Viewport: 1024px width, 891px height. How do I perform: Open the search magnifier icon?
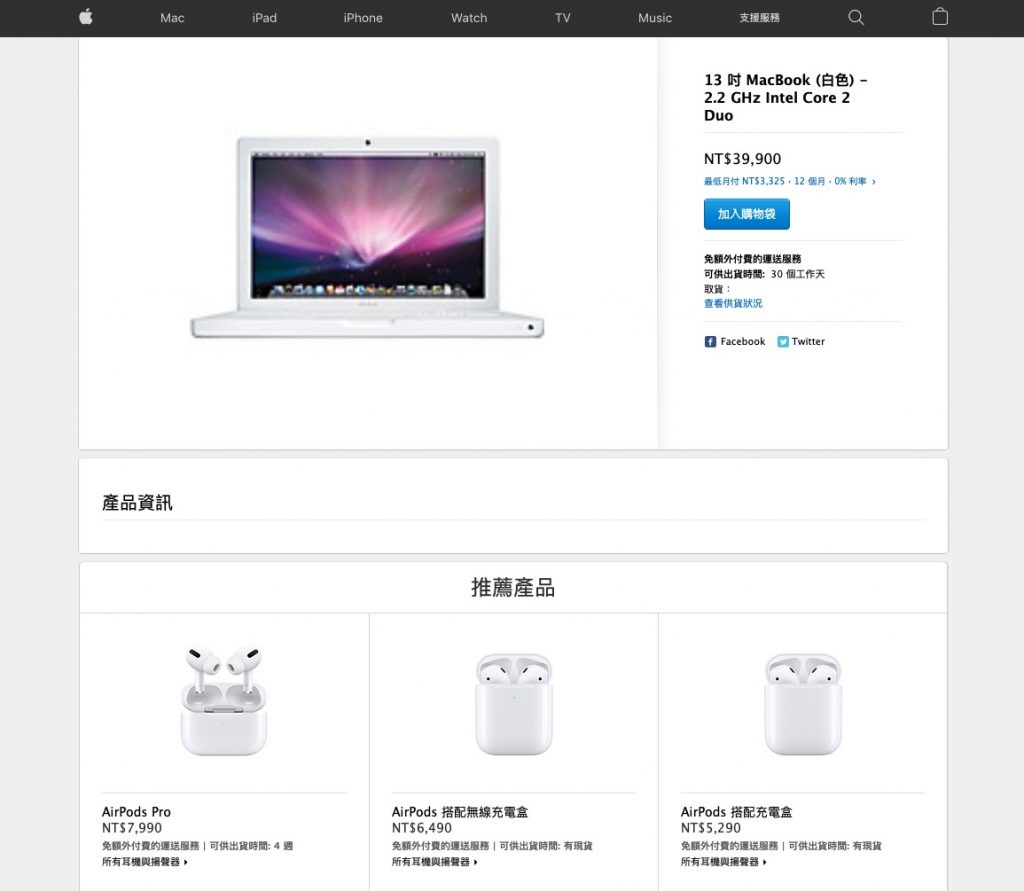pyautogui.click(x=856, y=18)
